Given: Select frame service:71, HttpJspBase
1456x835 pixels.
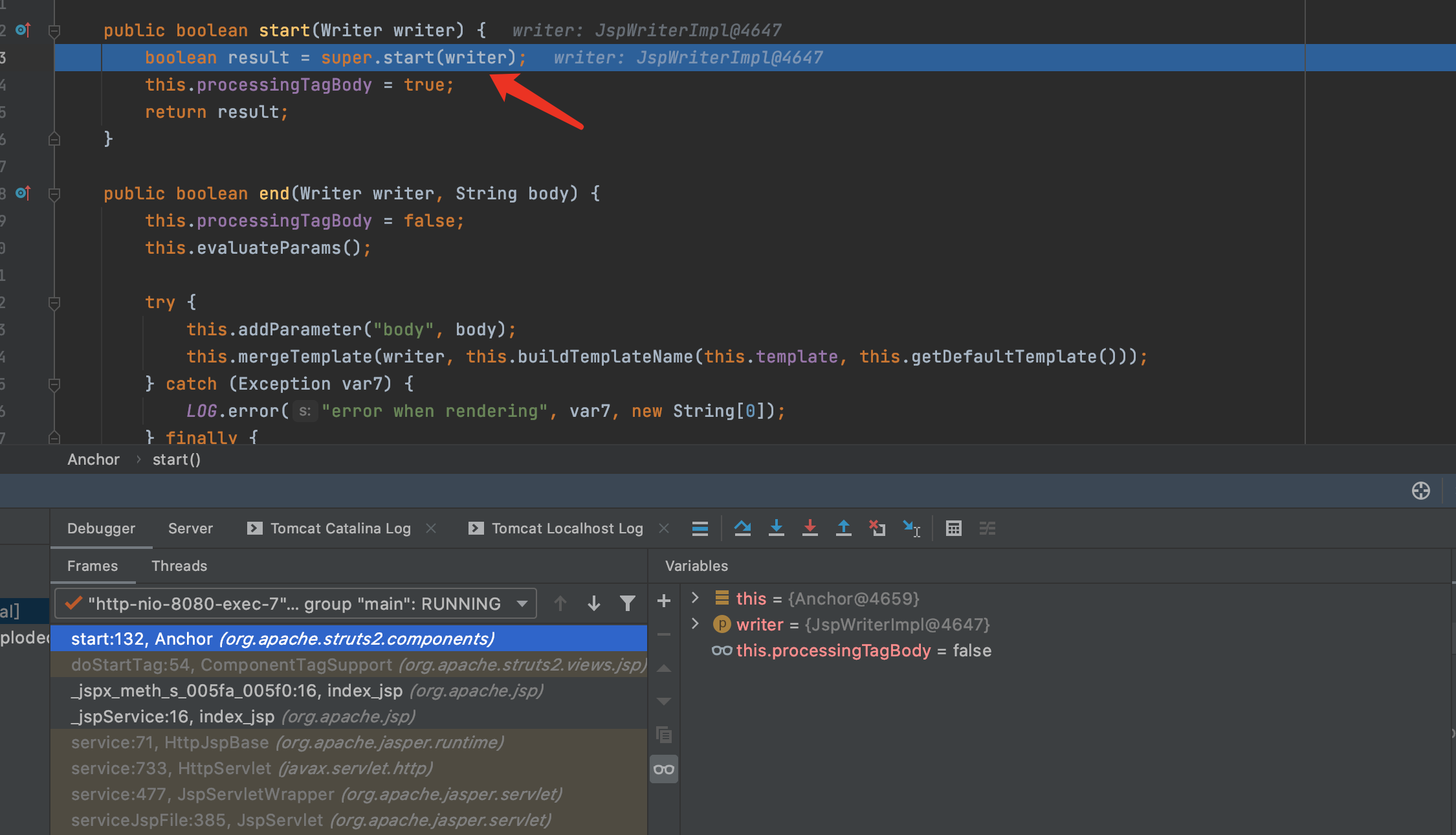Looking at the screenshot, I should [x=349, y=742].
